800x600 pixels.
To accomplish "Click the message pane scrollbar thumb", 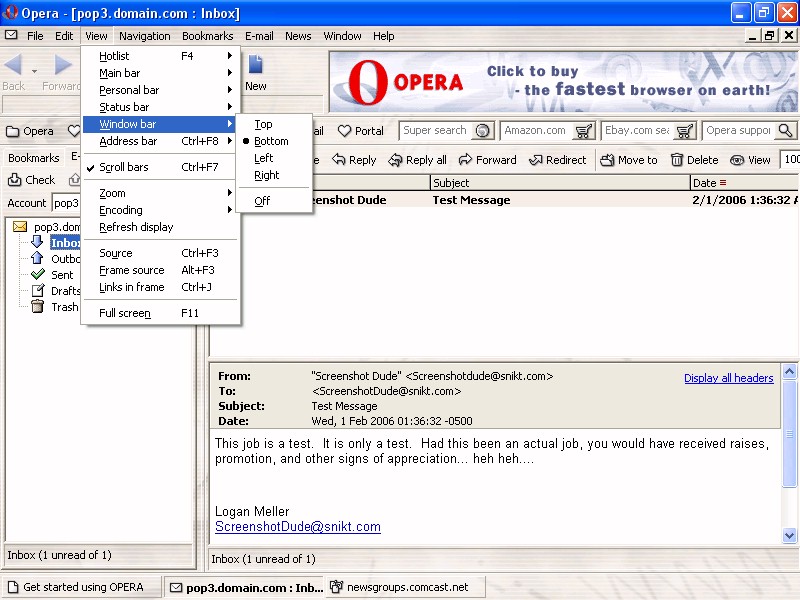I will point(789,434).
